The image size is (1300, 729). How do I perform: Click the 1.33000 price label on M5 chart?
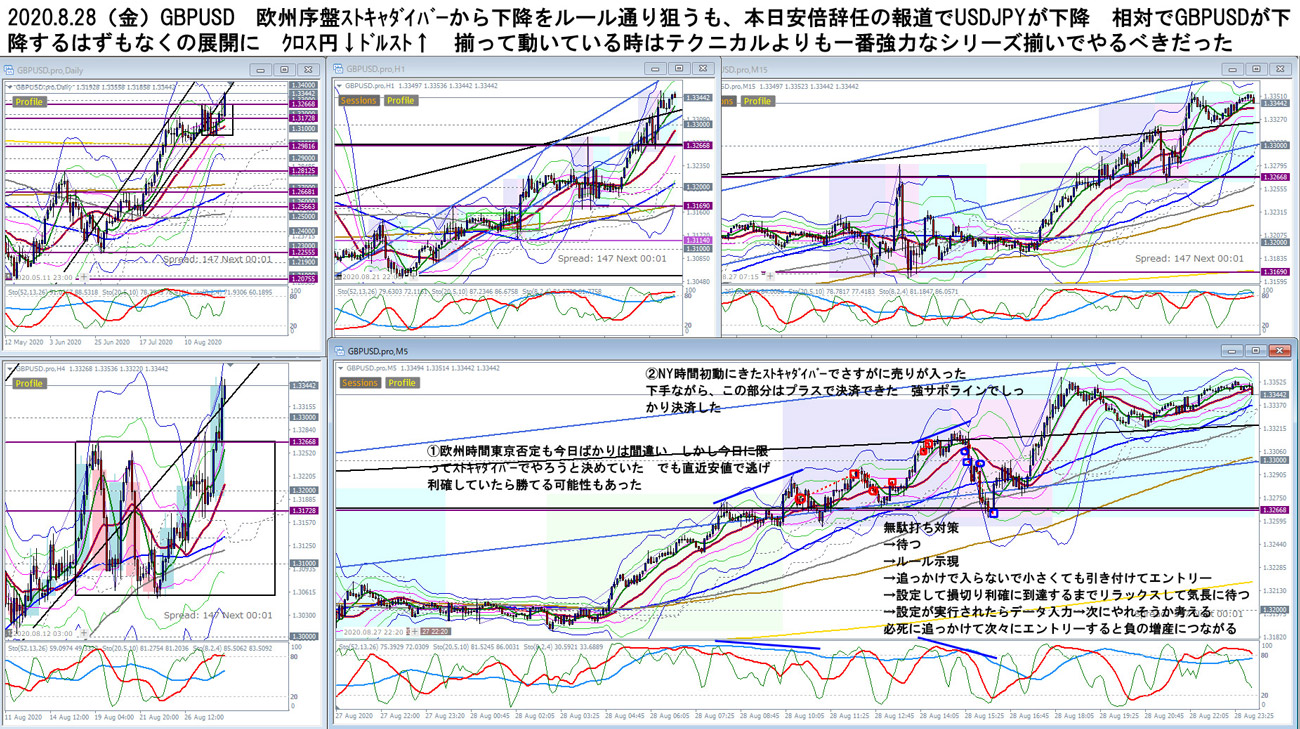tap(1274, 460)
